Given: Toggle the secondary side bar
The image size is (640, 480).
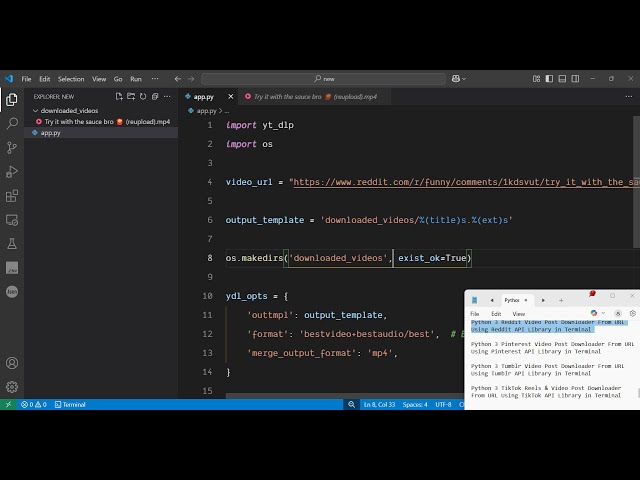Looking at the screenshot, I should (575, 79).
